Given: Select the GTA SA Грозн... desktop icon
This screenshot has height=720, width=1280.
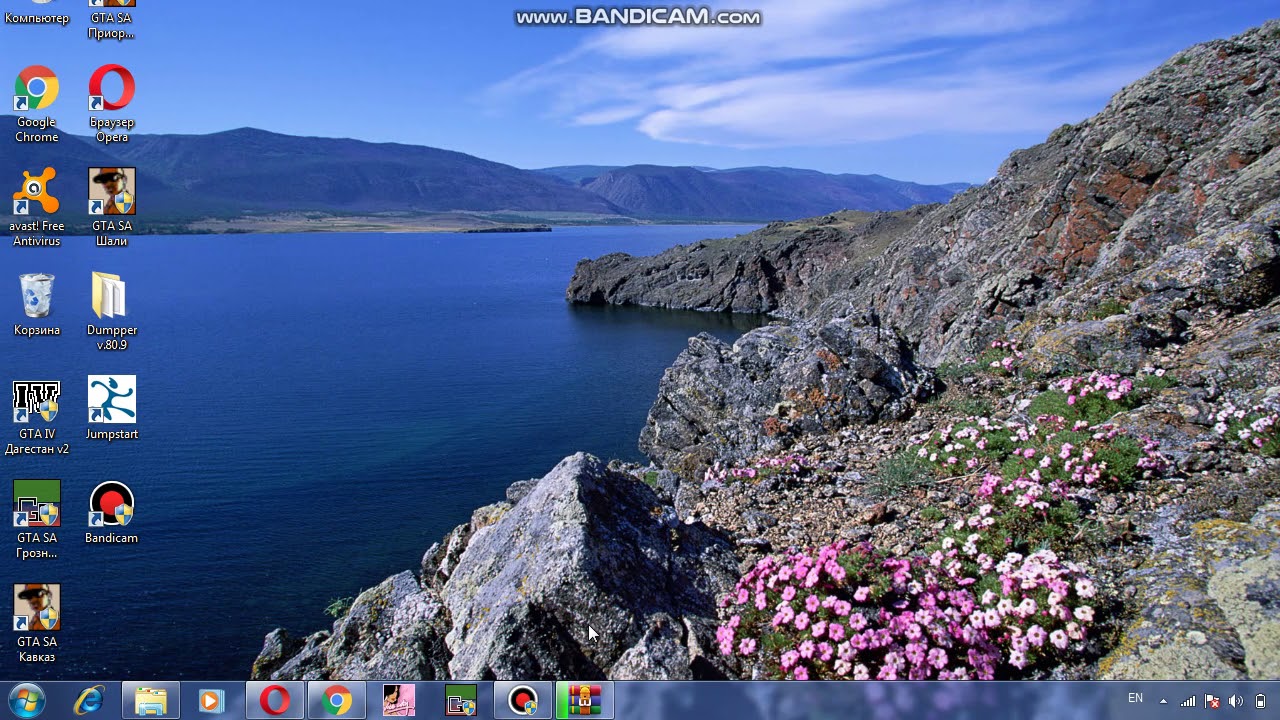Looking at the screenshot, I should [x=37, y=520].
